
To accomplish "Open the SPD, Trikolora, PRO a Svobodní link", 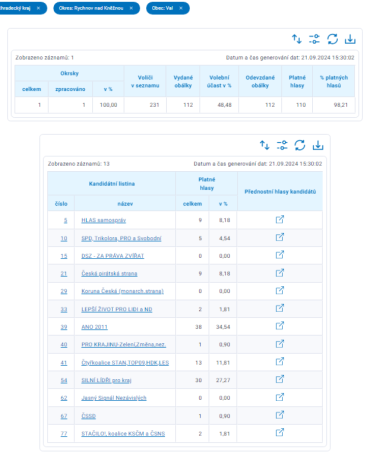I will point(121,238).
